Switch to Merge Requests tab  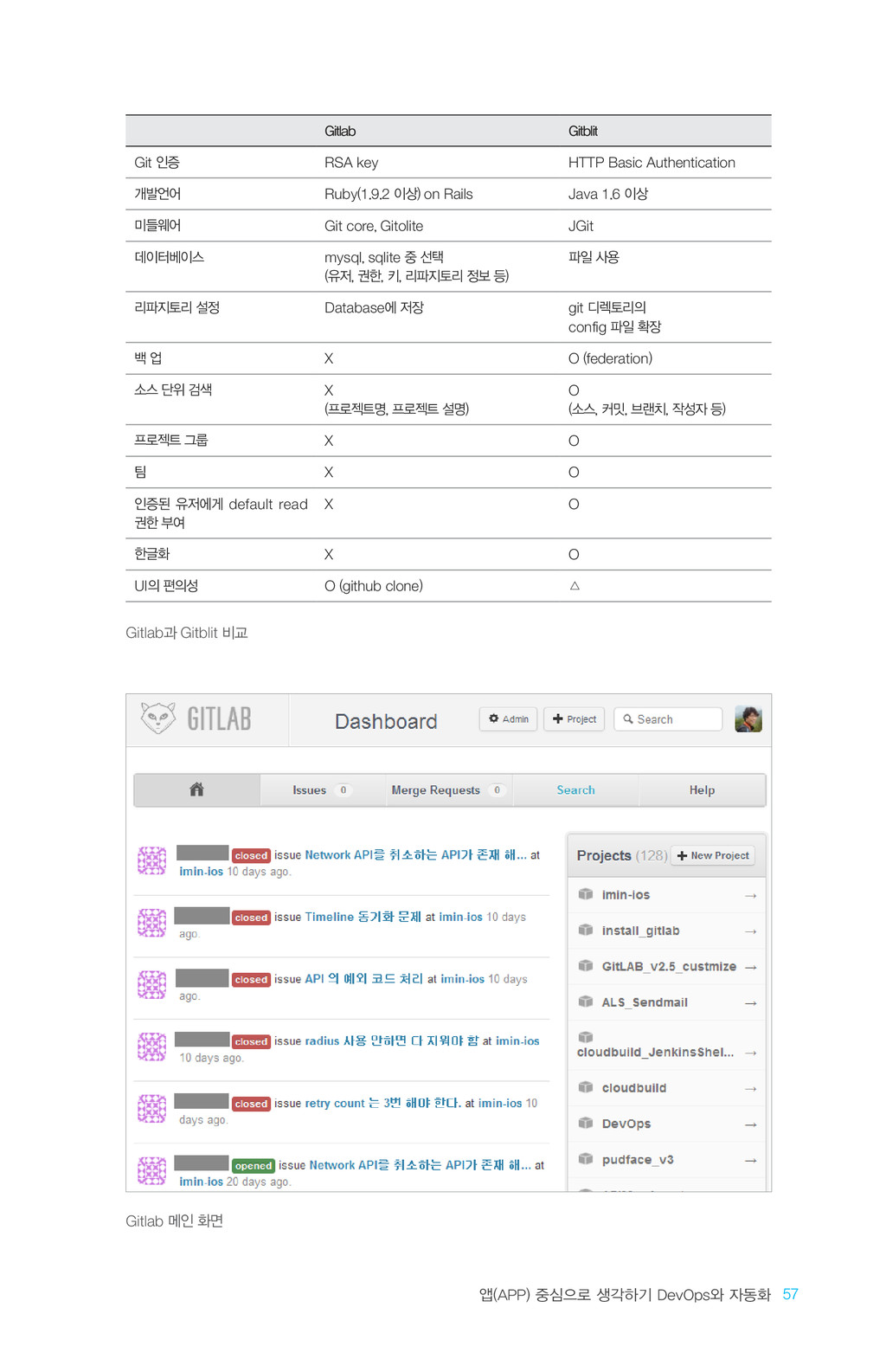pyautogui.click(x=448, y=790)
